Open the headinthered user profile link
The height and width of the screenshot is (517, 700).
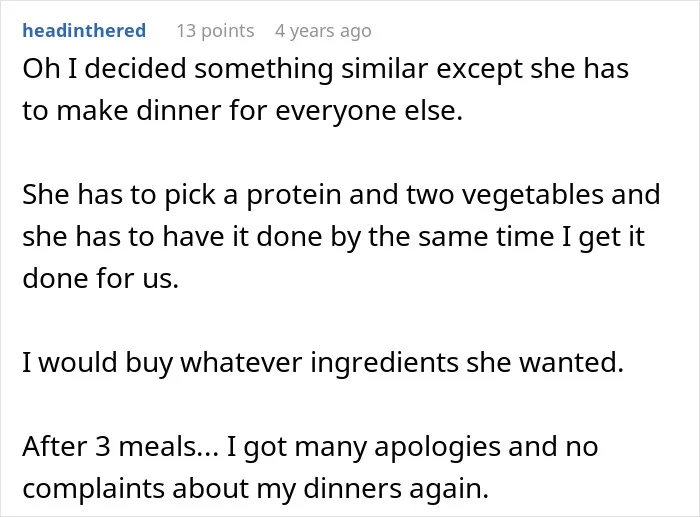click(x=84, y=30)
